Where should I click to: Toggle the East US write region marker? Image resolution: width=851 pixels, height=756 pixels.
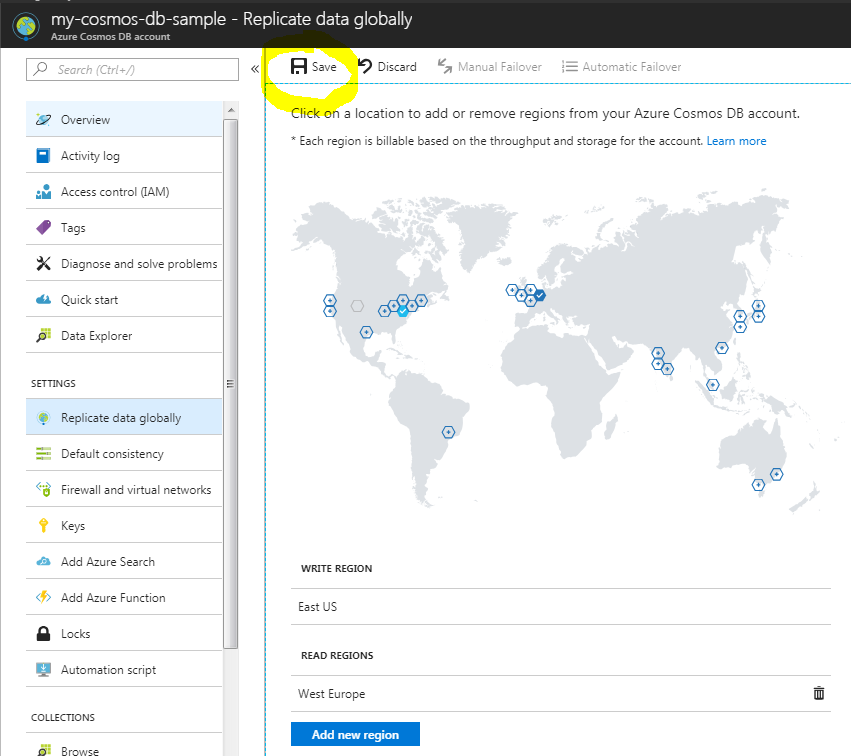pos(403,311)
